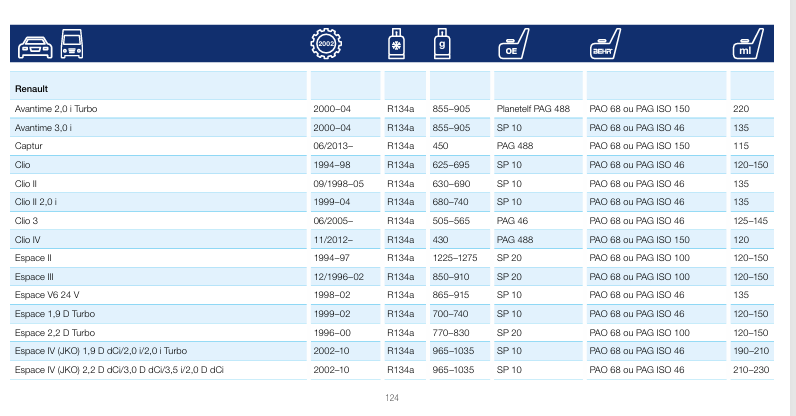796x416 pixels.
Task: Click the PAG 46 oil cell for Clio 3
Action: pyautogui.click(x=512, y=221)
